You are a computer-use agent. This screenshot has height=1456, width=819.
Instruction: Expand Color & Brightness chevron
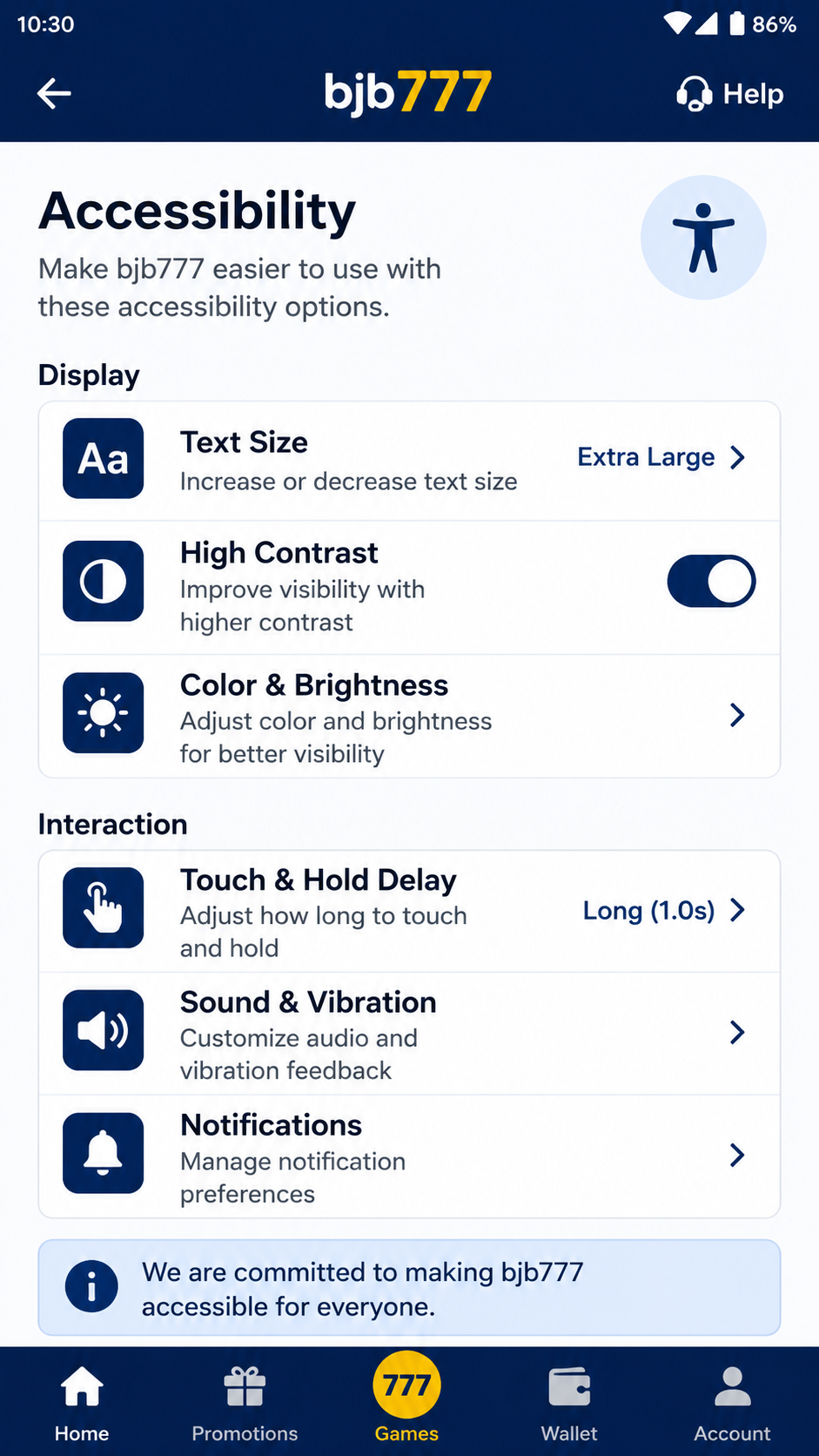click(737, 715)
